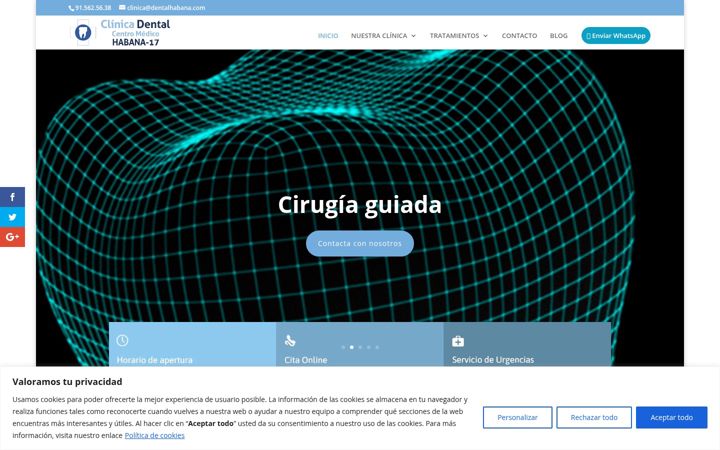Click the Cita Online card title
The image size is (720, 450).
click(x=306, y=360)
